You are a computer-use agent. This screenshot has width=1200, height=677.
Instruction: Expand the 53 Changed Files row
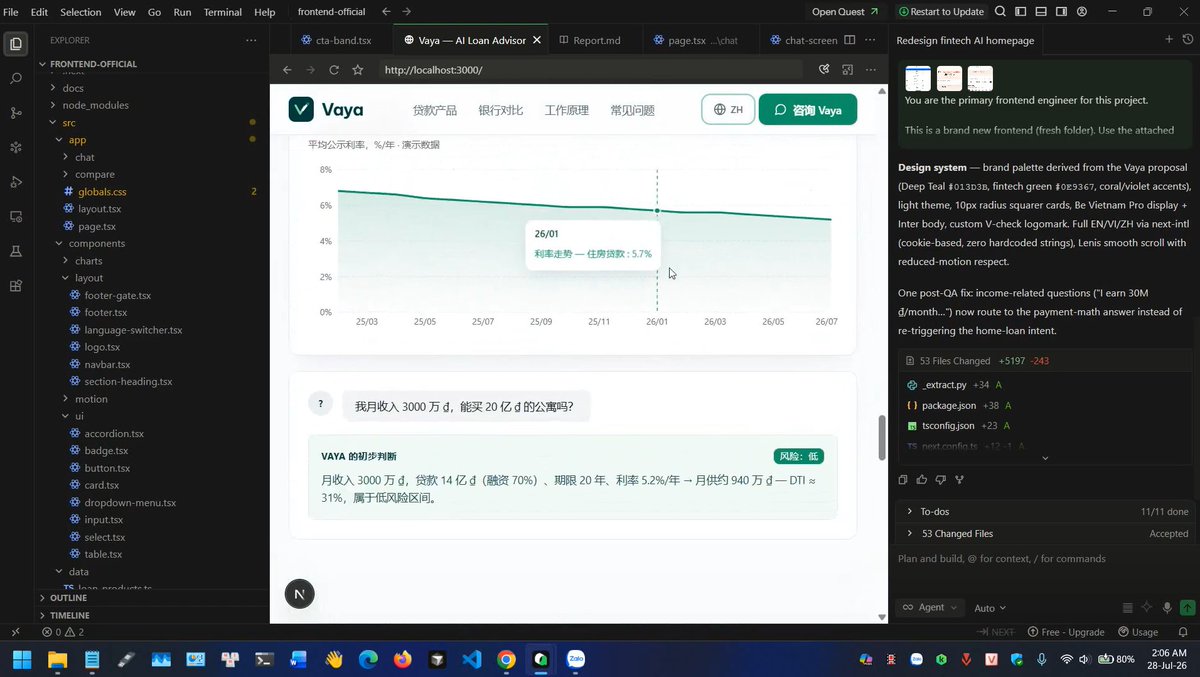(x=1043, y=534)
